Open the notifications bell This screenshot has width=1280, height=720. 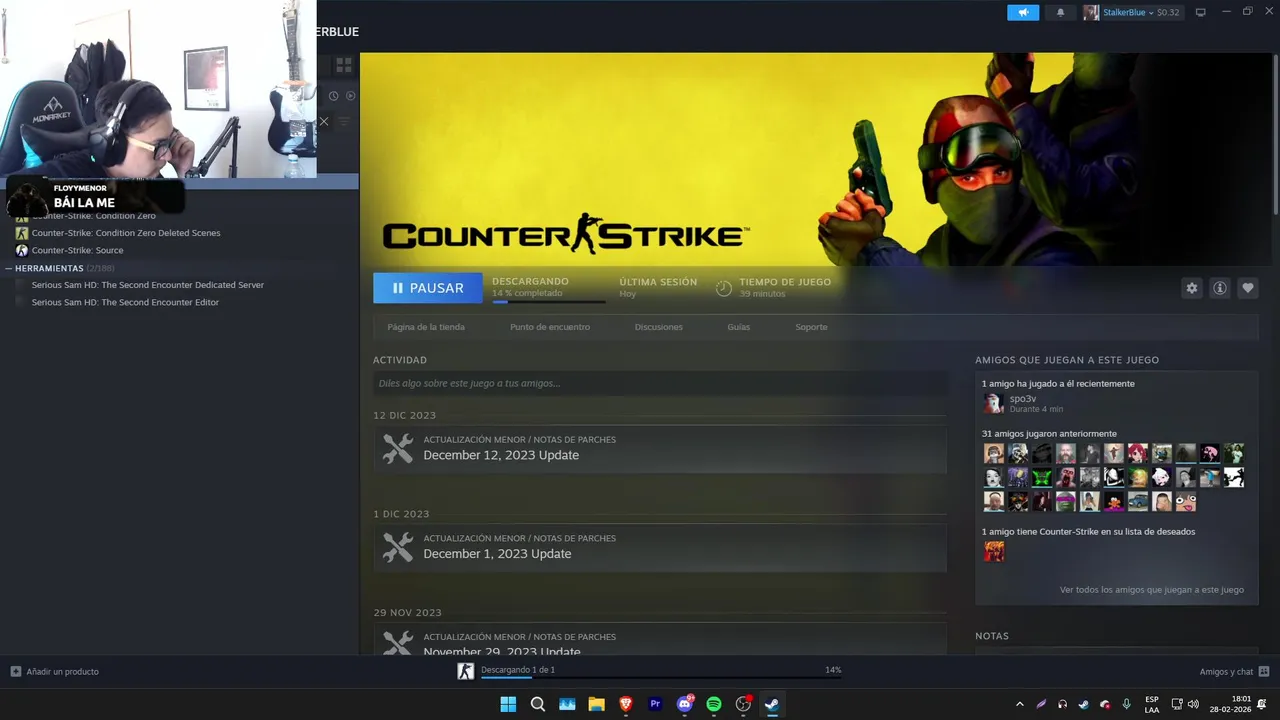point(1060,12)
